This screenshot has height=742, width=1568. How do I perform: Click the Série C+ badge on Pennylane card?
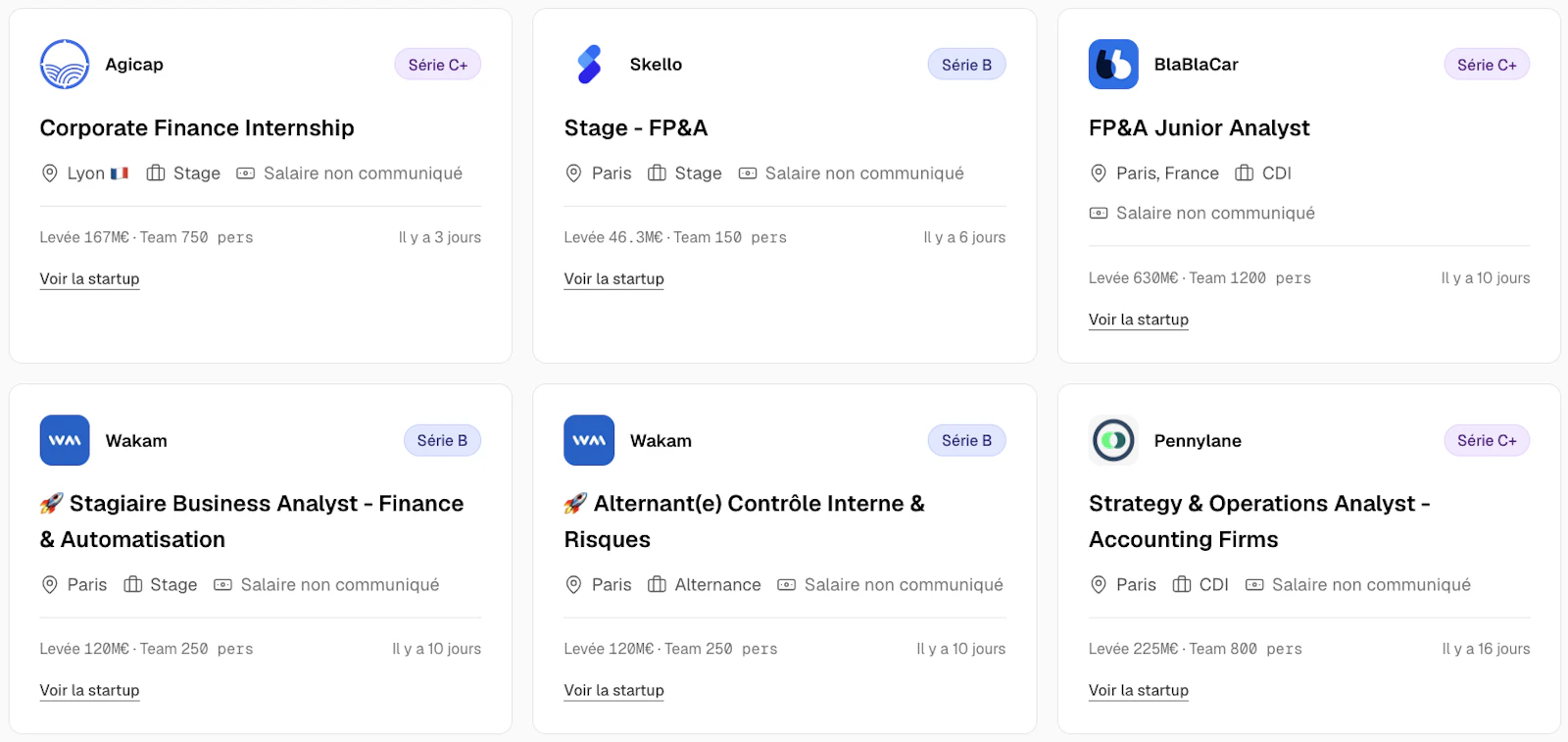[1487, 440]
